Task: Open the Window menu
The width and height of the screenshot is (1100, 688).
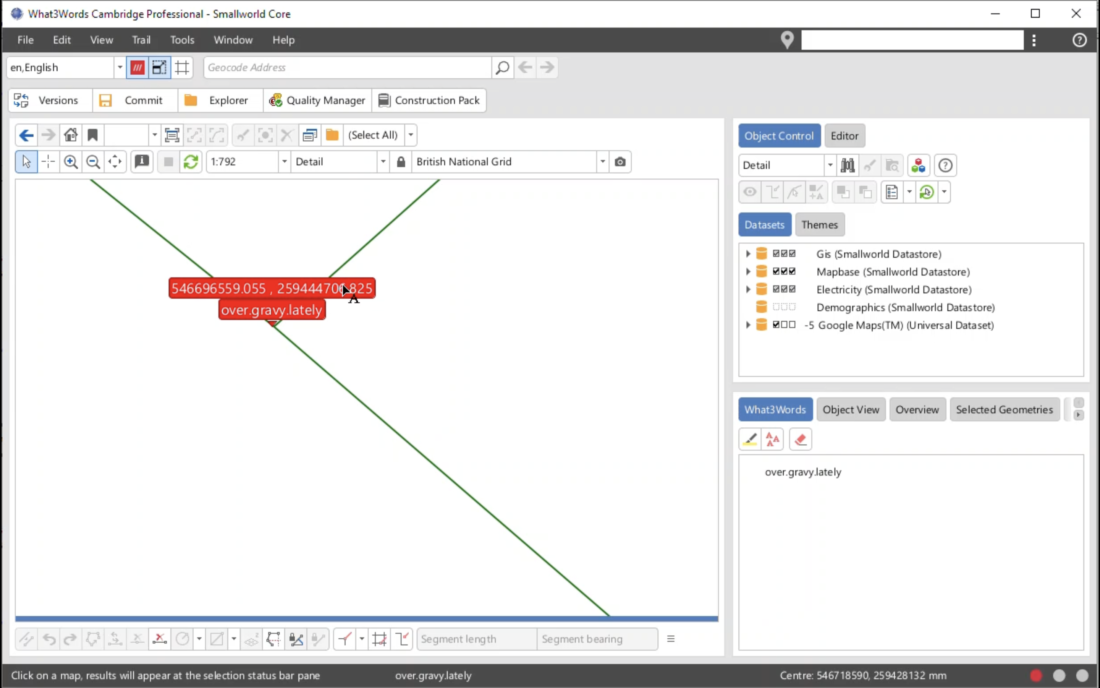Action: pos(233,40)
